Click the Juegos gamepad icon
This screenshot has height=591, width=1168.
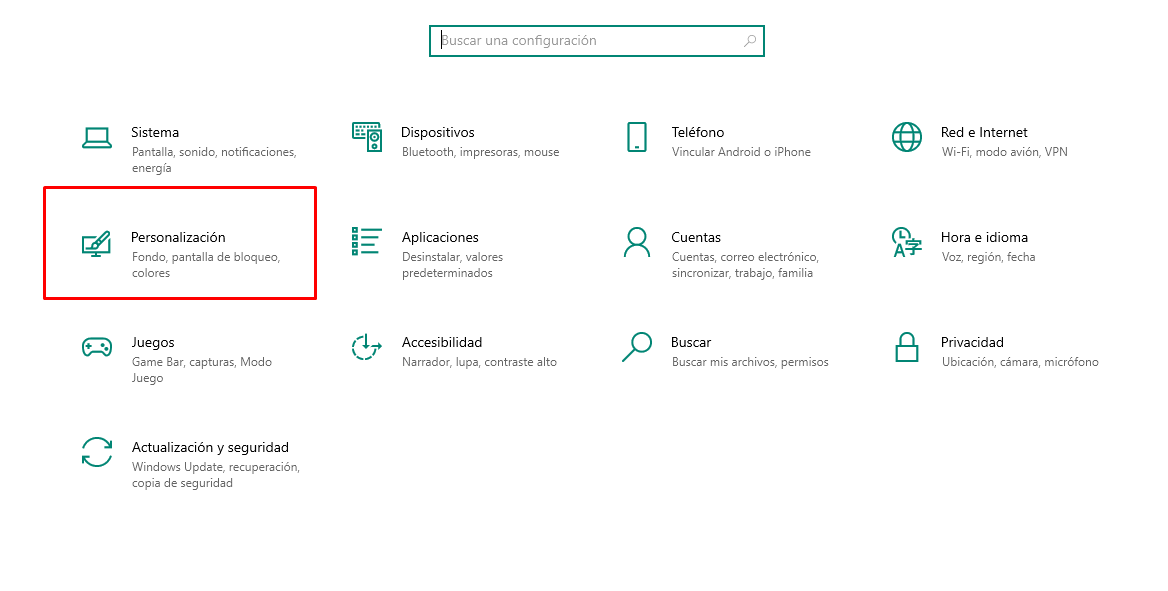96,347
